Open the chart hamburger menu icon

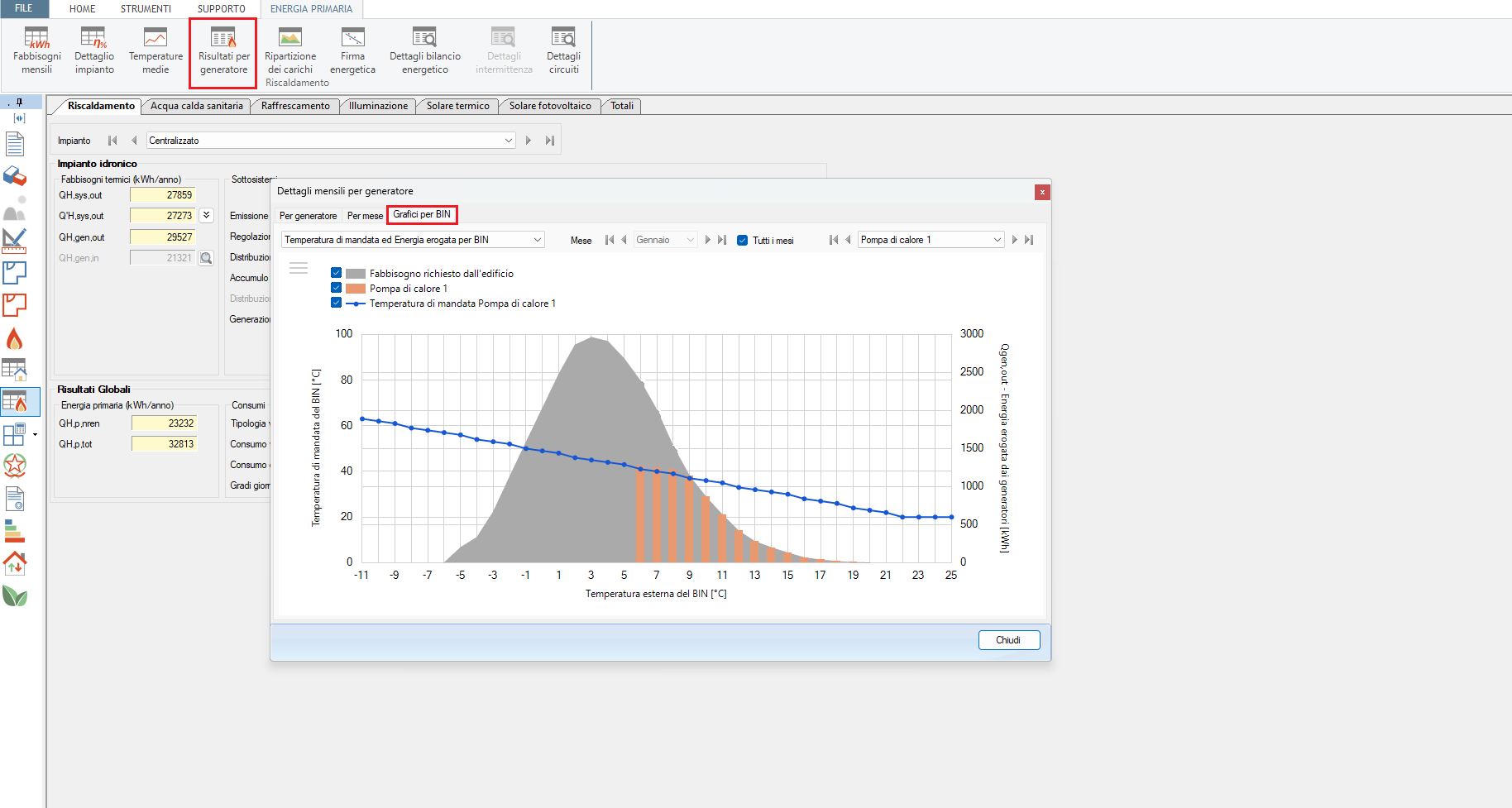[299, 268]
